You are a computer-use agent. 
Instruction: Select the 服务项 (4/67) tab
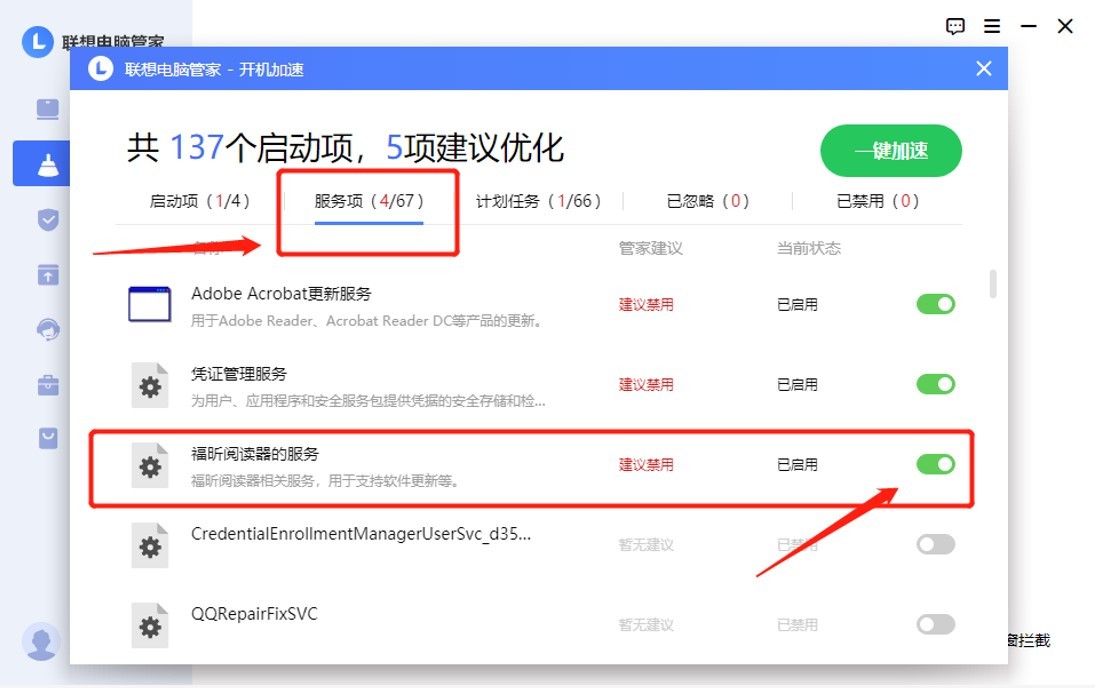pos(369,201)
